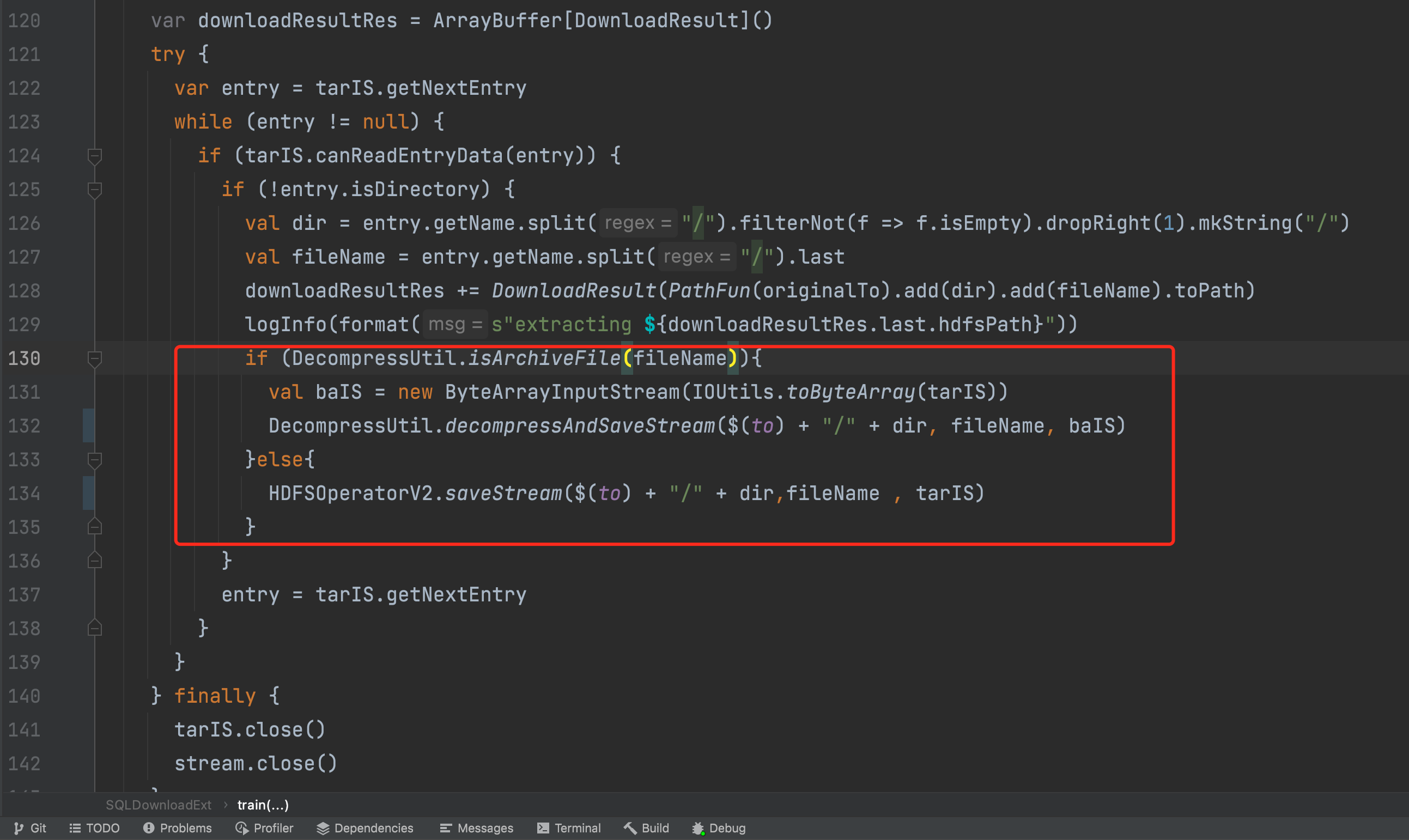Open the Build tool window
Image resolution: width=1409 pixels, height=840 pixels.
[646, 827]
